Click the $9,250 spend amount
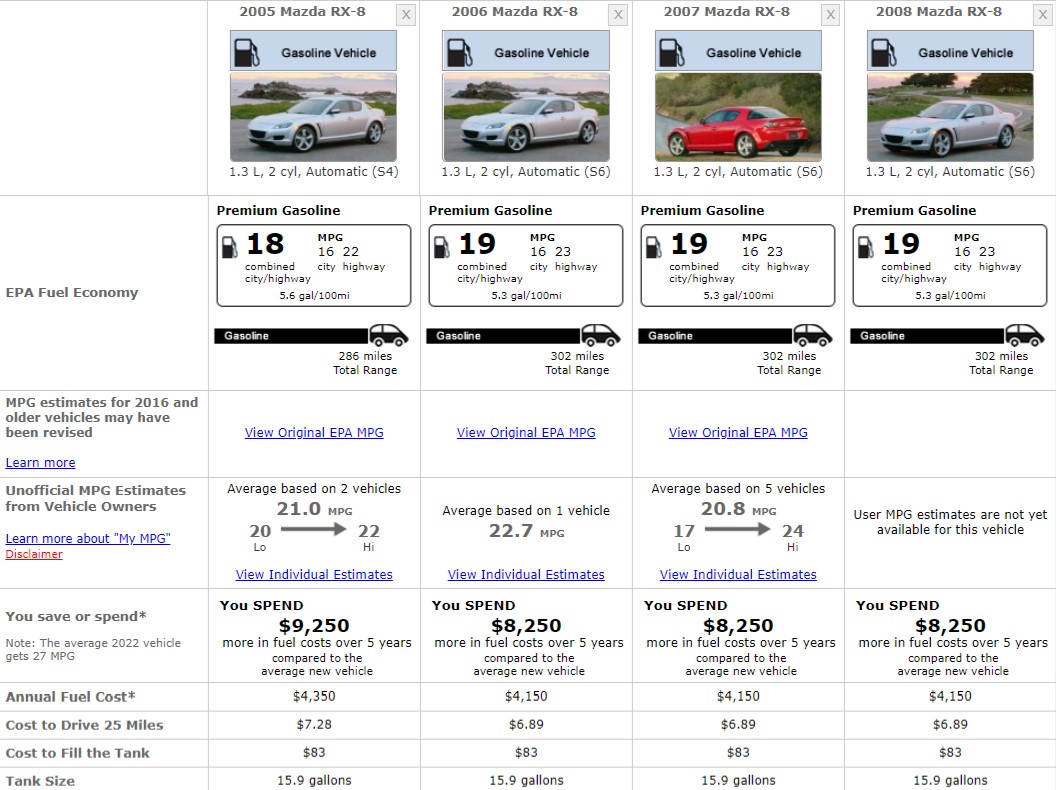Screen dimensions: 1056x790 pos(314,626)
